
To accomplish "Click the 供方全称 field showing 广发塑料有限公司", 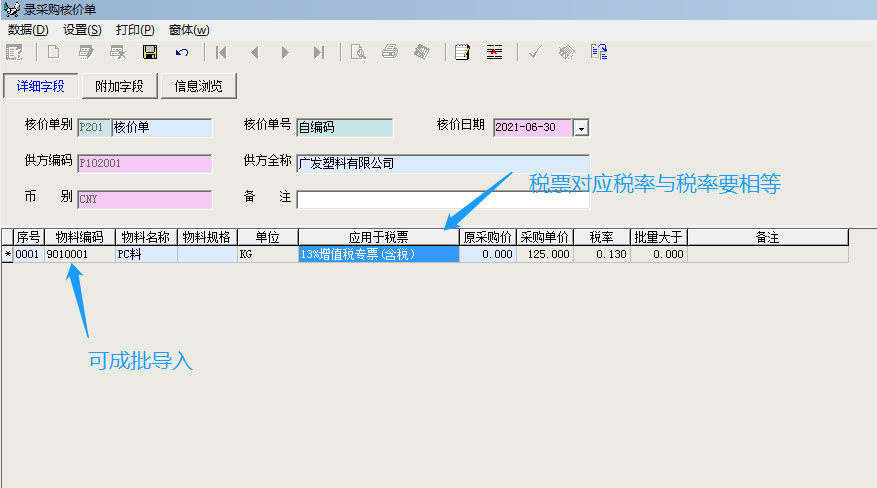I will point(442,163).
